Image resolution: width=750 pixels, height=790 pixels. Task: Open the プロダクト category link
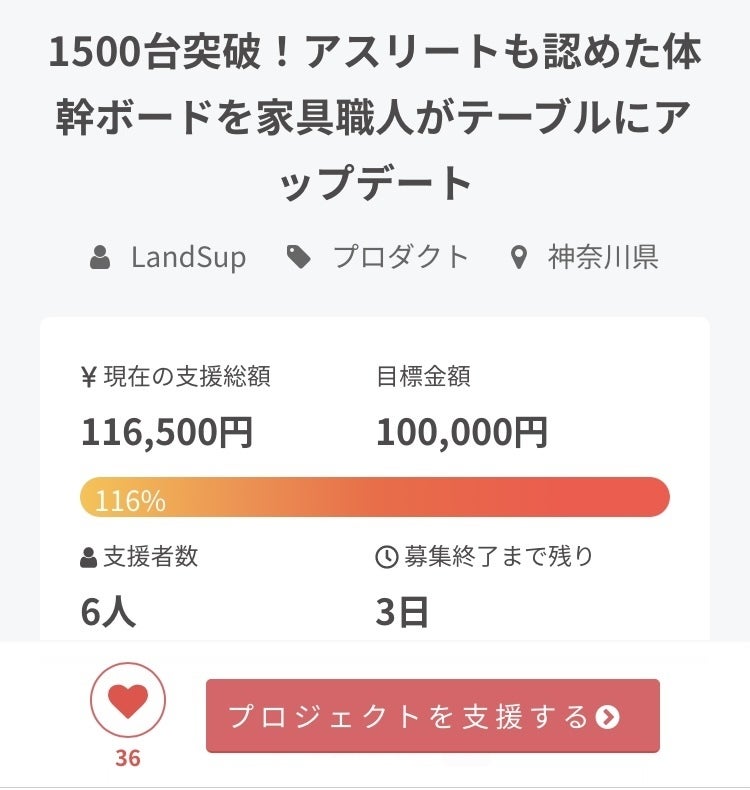pyautogui.click(x=400, y=257)
